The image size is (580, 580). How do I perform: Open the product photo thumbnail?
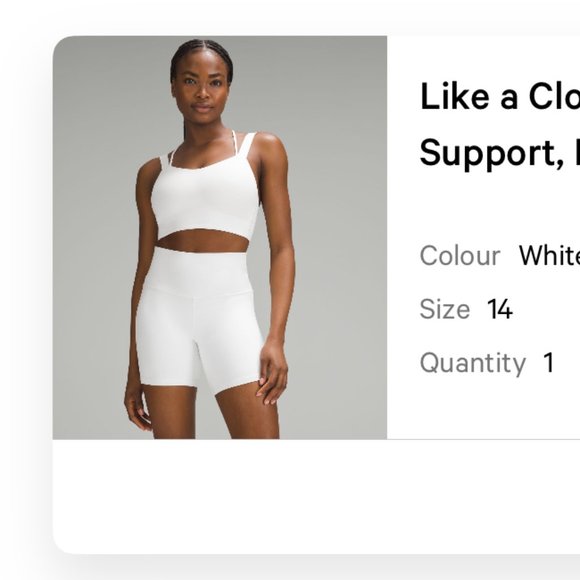pos(220,237)
